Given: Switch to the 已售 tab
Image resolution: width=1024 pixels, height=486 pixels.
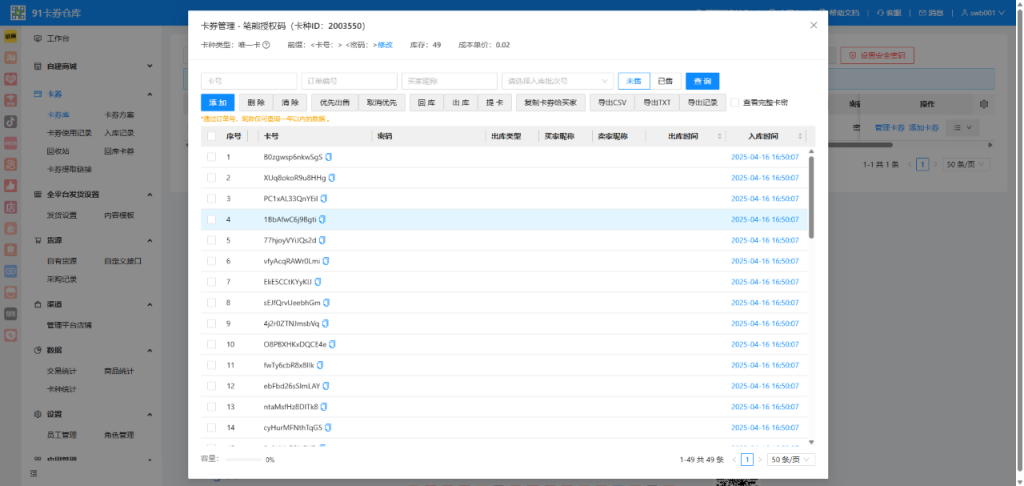Looking at the screenshot, I should tap(664, 81).
